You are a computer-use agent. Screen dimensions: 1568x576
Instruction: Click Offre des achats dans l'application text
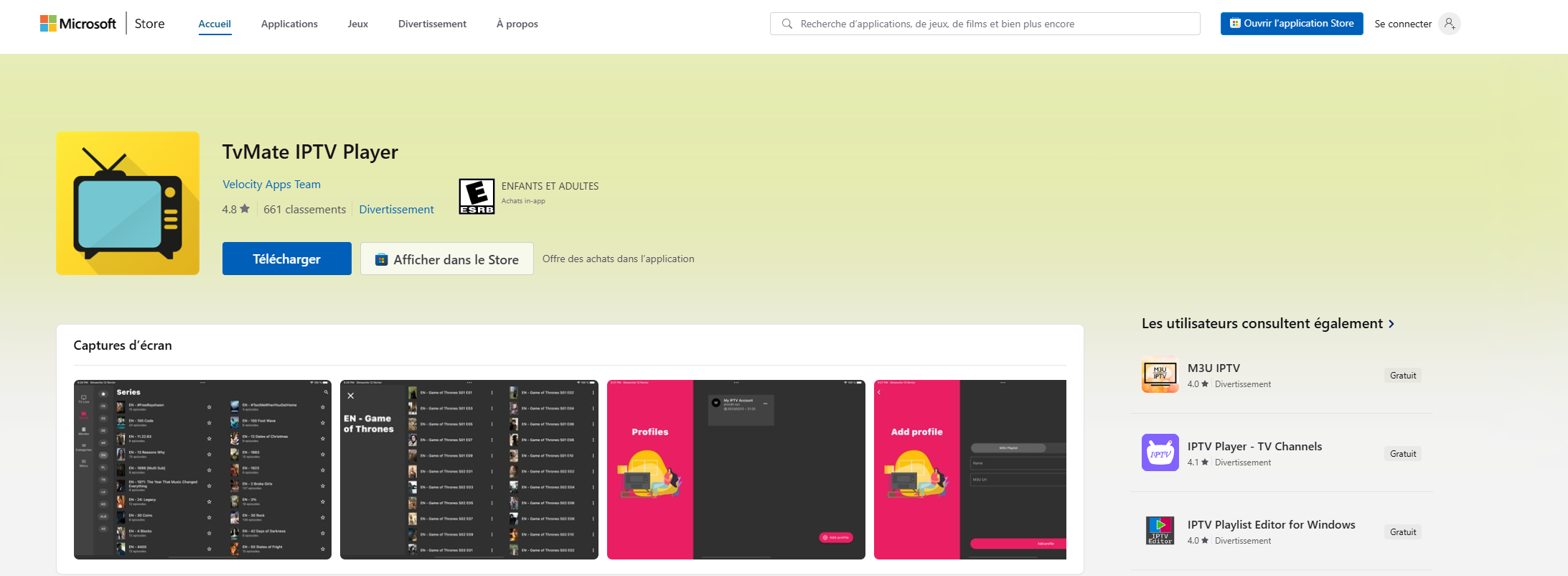click(x=618, y=259)
